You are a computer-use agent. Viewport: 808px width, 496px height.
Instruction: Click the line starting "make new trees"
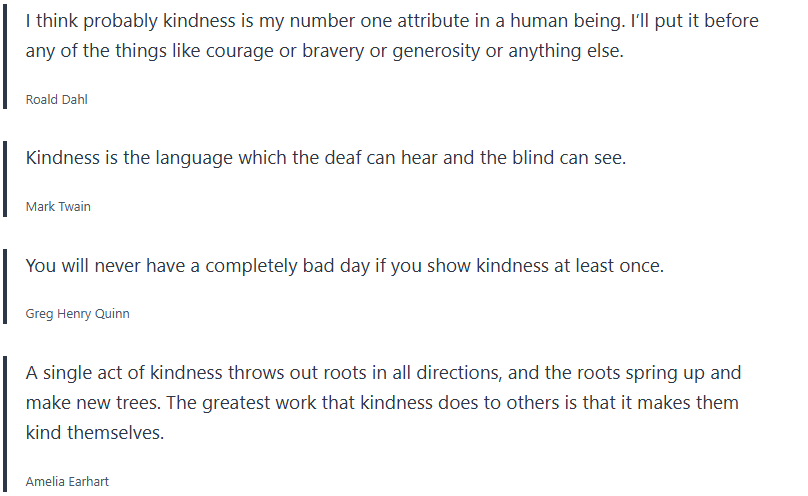[382, 404]
